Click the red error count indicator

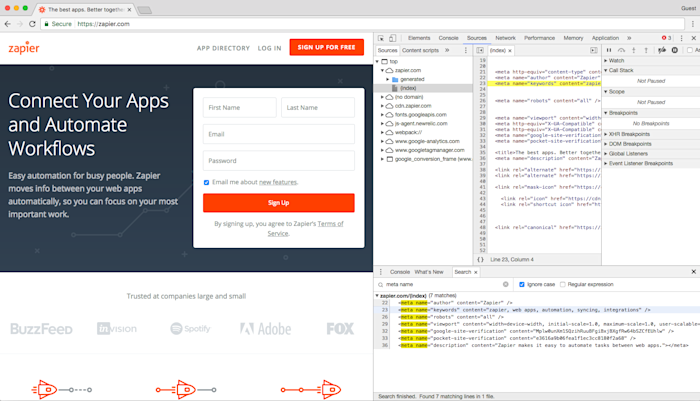pyautogui.click(x=667, y=38)
